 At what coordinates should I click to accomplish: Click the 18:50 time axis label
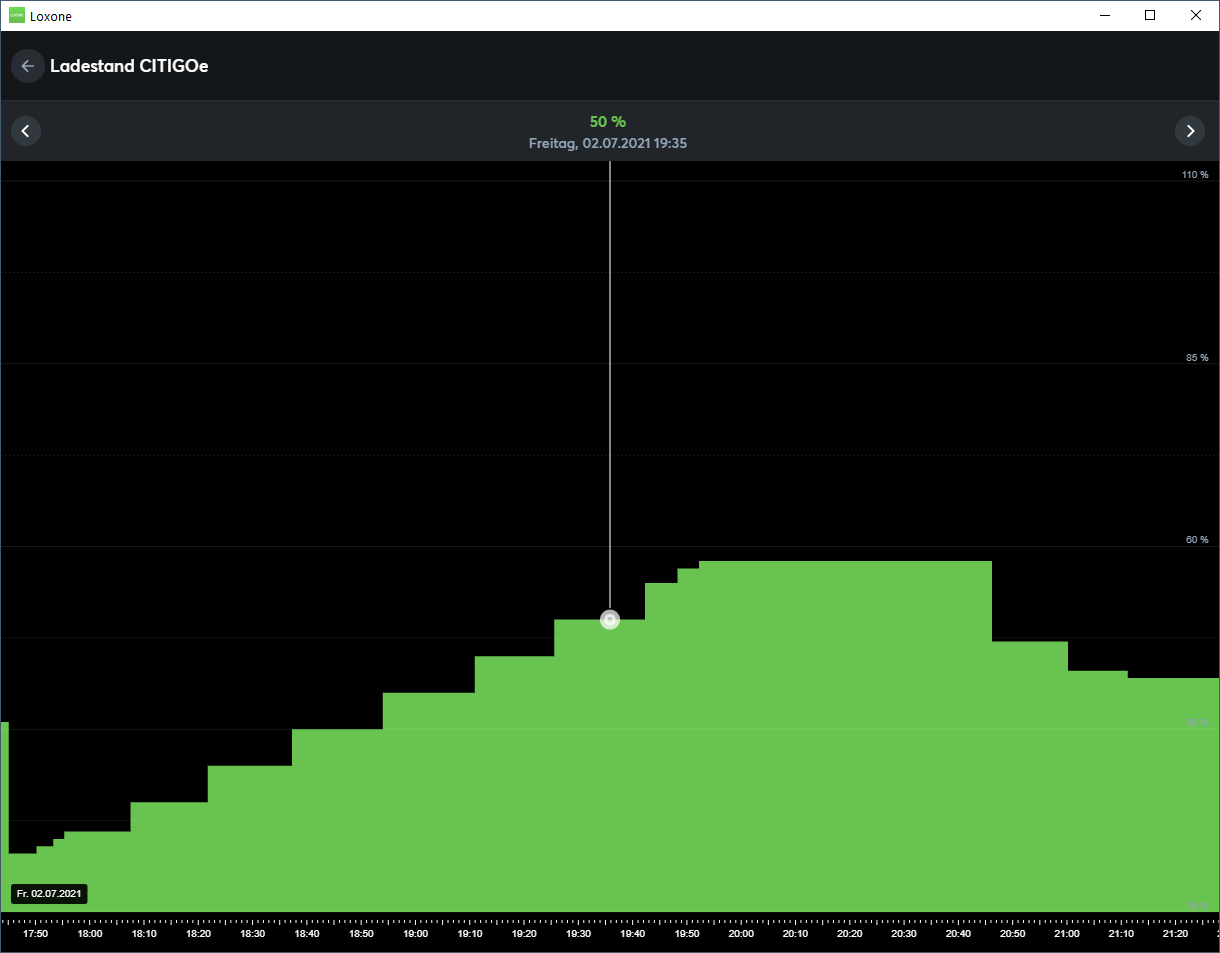tap(361, 934)
